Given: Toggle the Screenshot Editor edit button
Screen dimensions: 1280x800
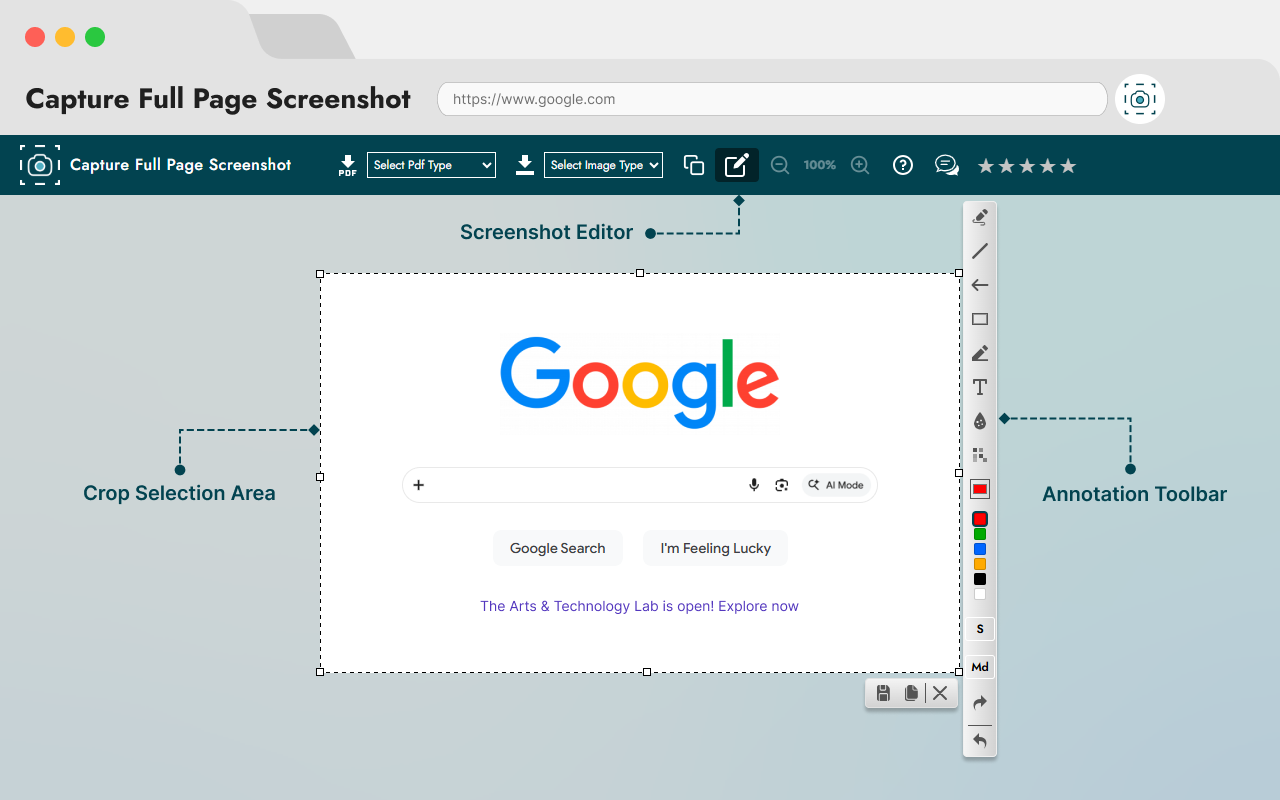Looking at the screenshot, I should pyautogui.click(x=737, y=165).
